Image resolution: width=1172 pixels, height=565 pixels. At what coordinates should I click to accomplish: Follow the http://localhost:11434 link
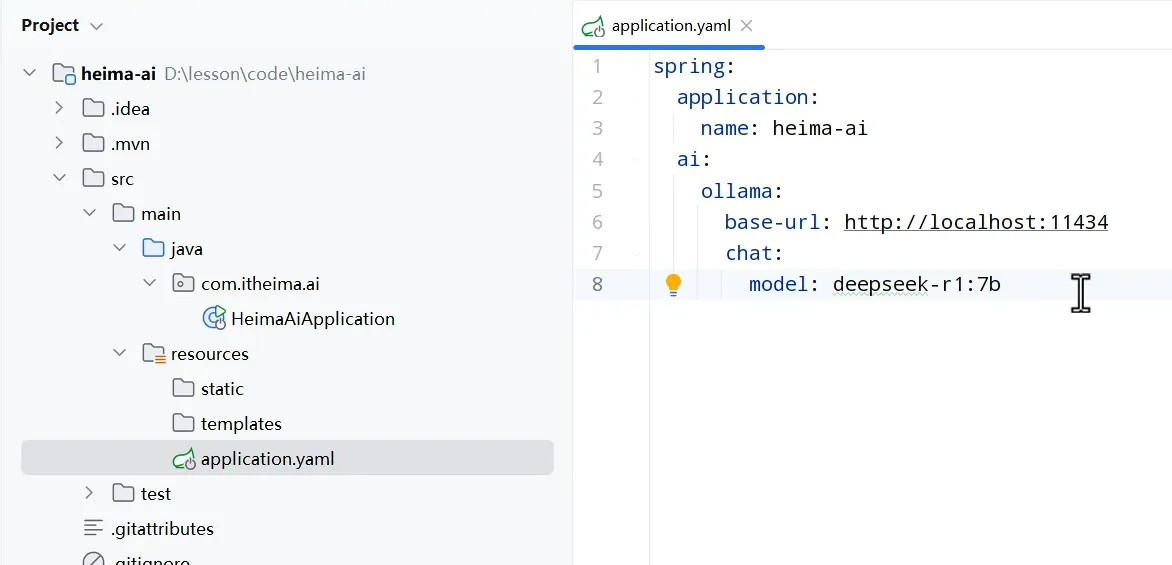[976, 222]
